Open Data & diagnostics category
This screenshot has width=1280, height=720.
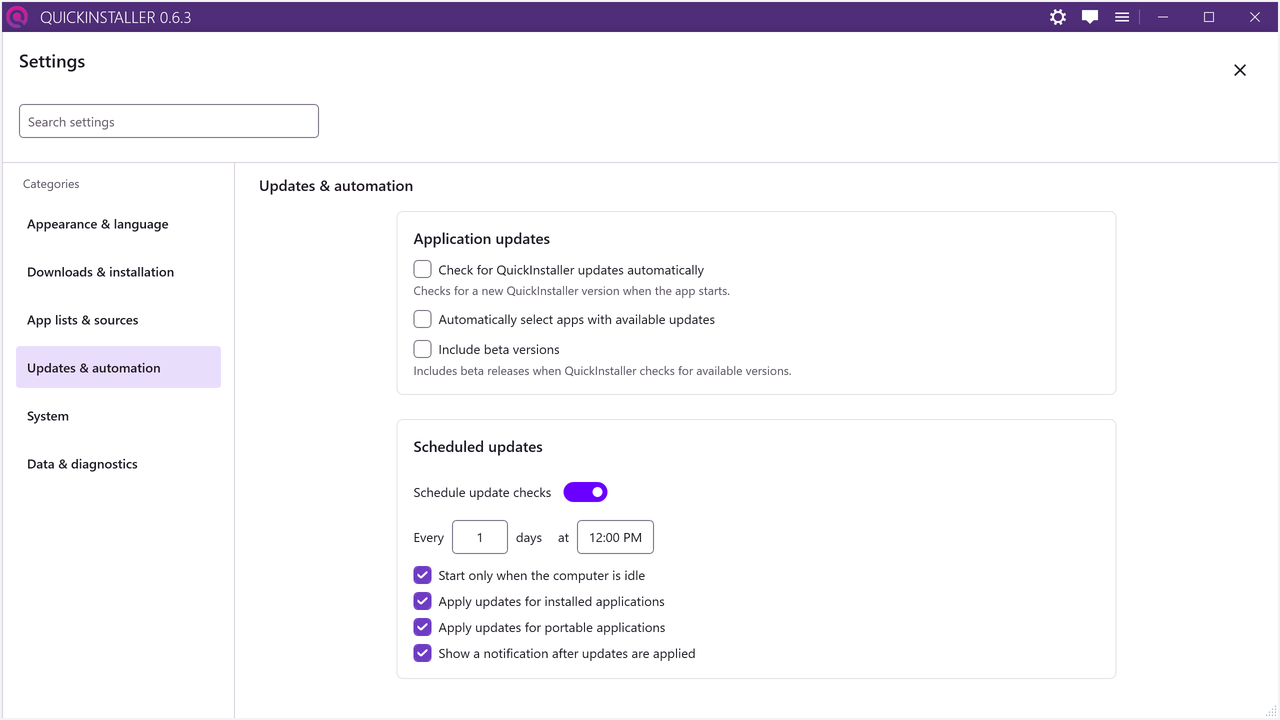pyautogui.click(x=118, y=464)
